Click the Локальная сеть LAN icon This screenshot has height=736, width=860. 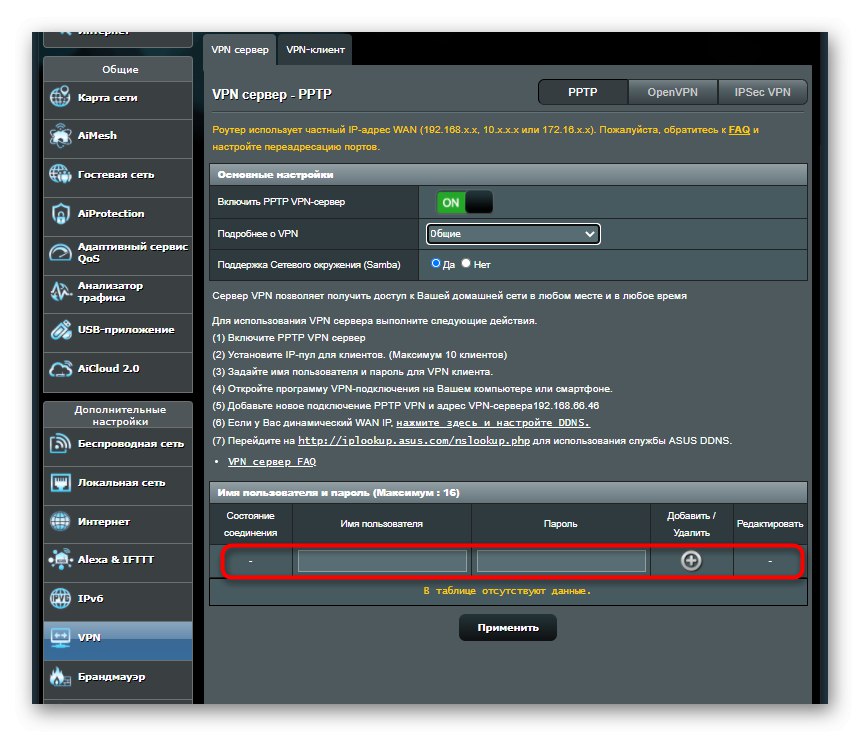coord(60,483)
